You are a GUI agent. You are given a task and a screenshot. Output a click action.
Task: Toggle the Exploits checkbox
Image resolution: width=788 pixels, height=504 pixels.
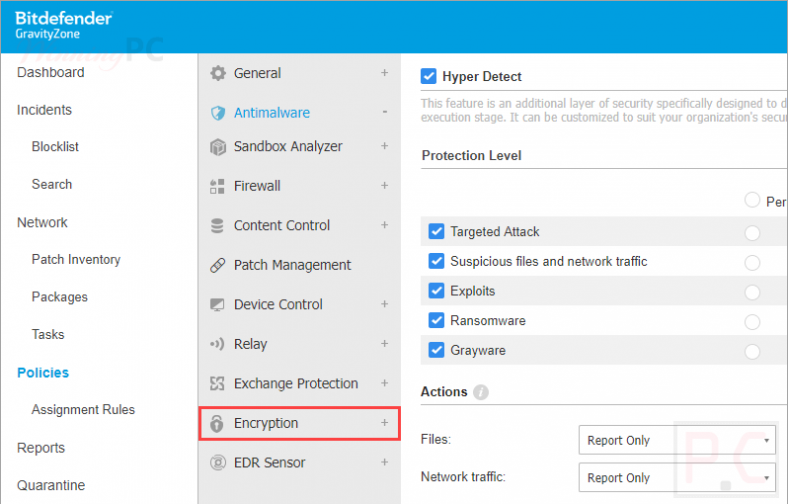[x=436, y=291]
